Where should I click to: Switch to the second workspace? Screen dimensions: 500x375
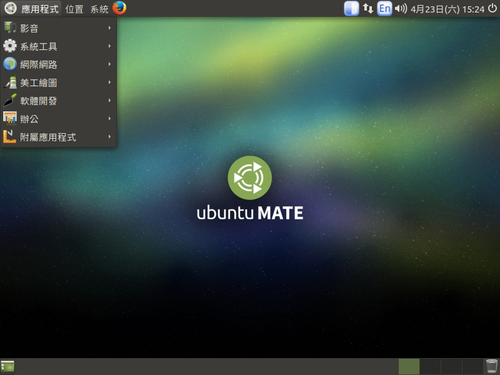click(x=430, y=367)
